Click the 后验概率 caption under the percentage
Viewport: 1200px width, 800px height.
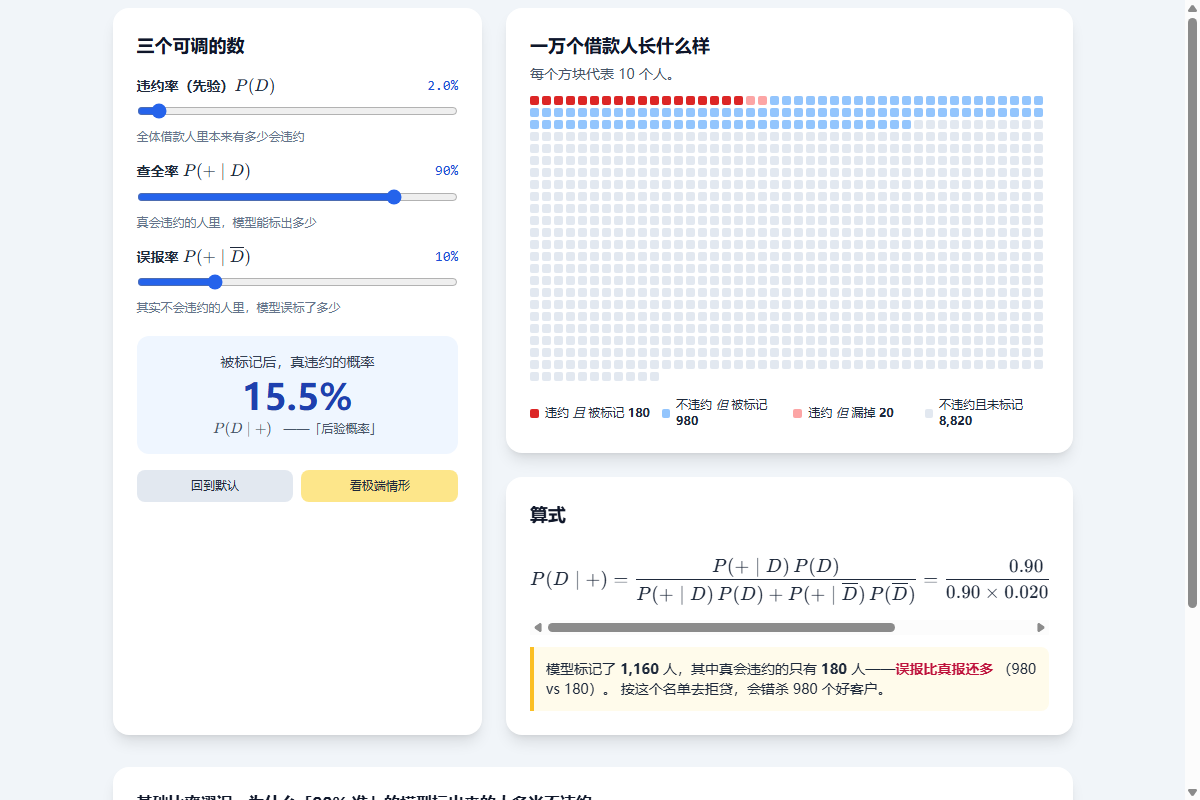[x=294, y=429]
